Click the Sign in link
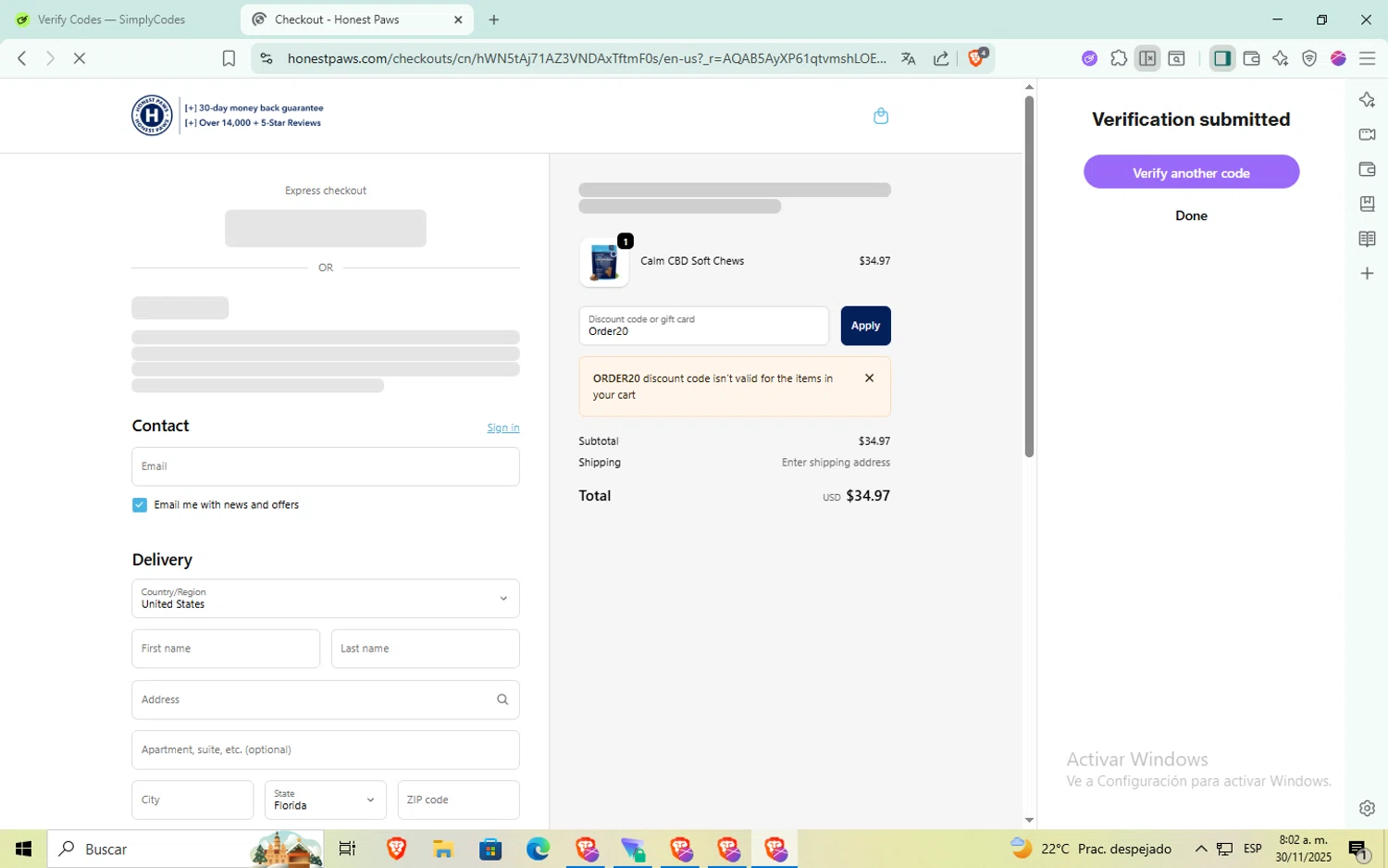 tap(503, 428)
